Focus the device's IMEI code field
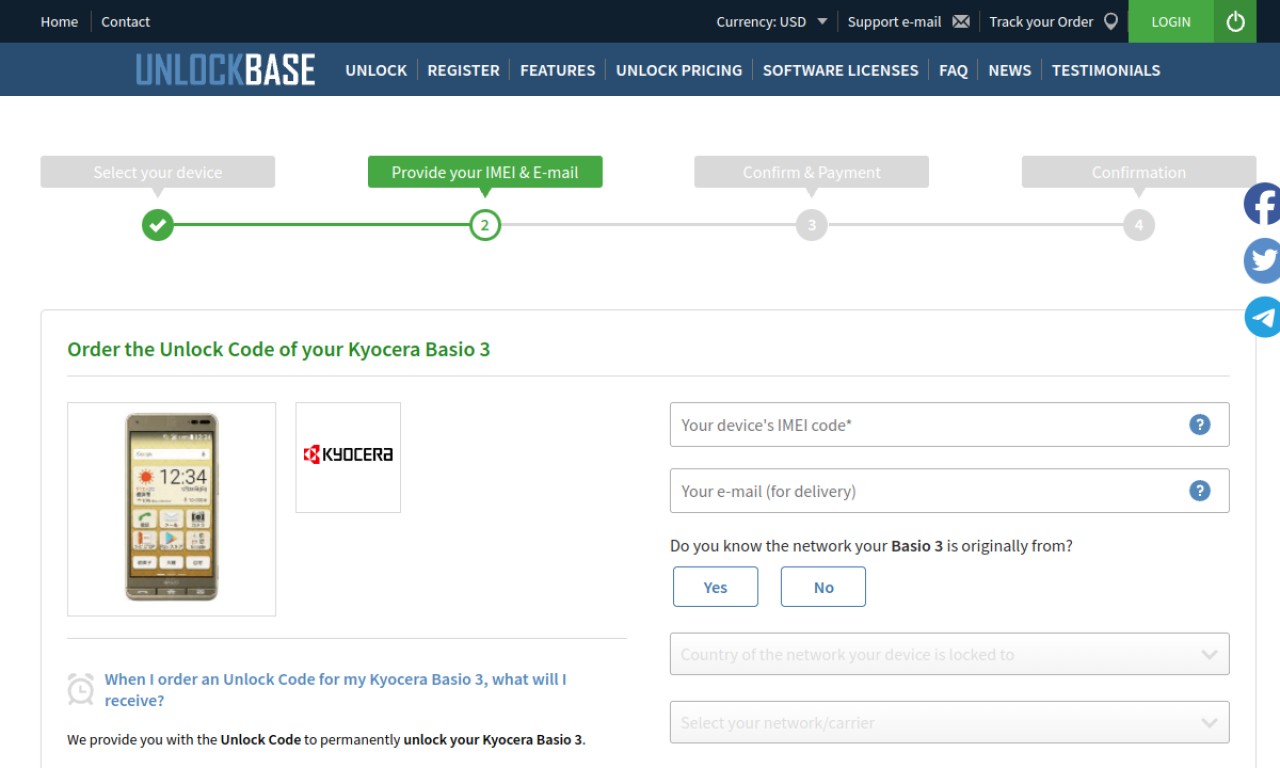Viewport: 1280px width, 768px height. point(949,425)
